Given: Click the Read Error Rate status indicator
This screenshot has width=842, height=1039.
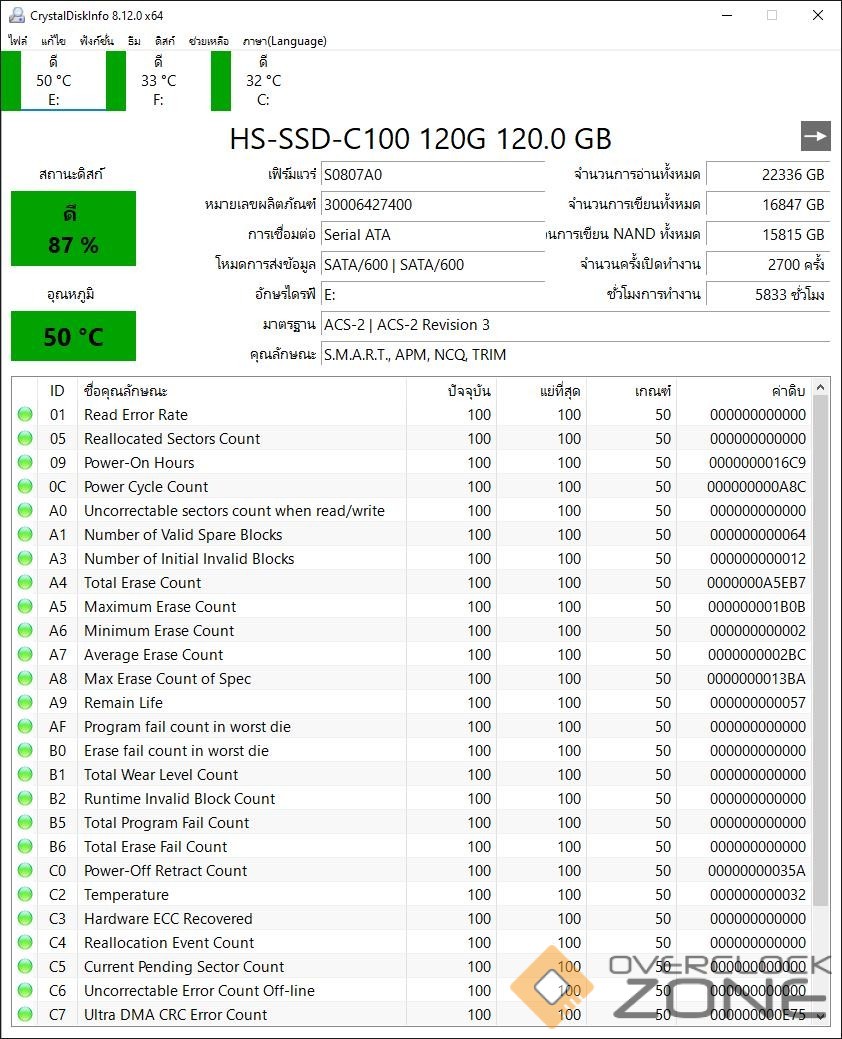Looking at the screenshot, I should point(25,415).
